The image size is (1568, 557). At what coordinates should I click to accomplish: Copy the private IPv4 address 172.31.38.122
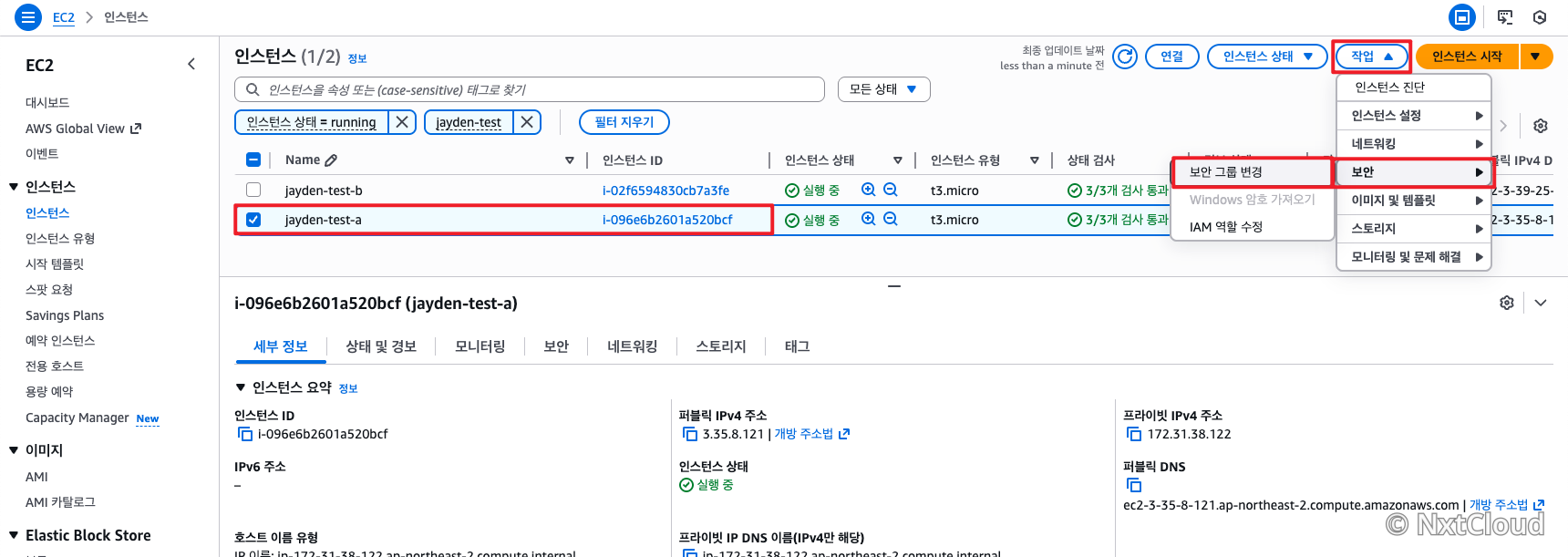click(x=1134, y=434)
